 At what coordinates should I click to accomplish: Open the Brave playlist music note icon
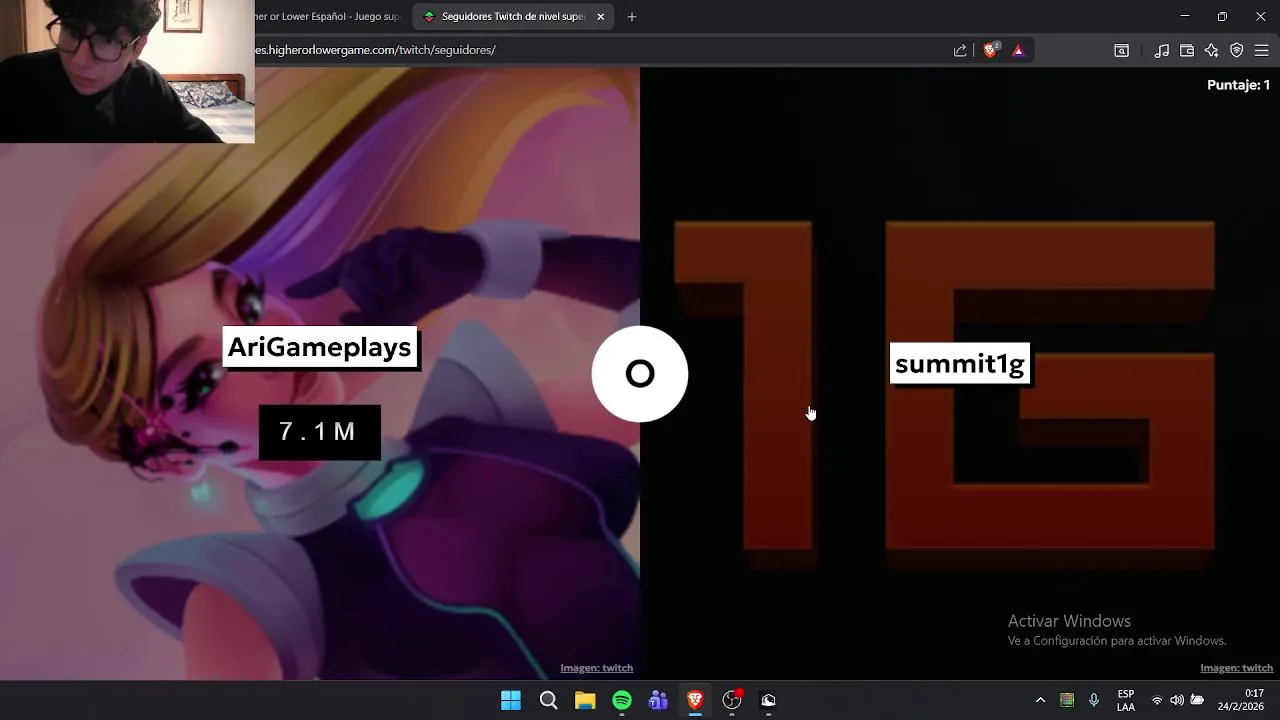pos(1161,50)
